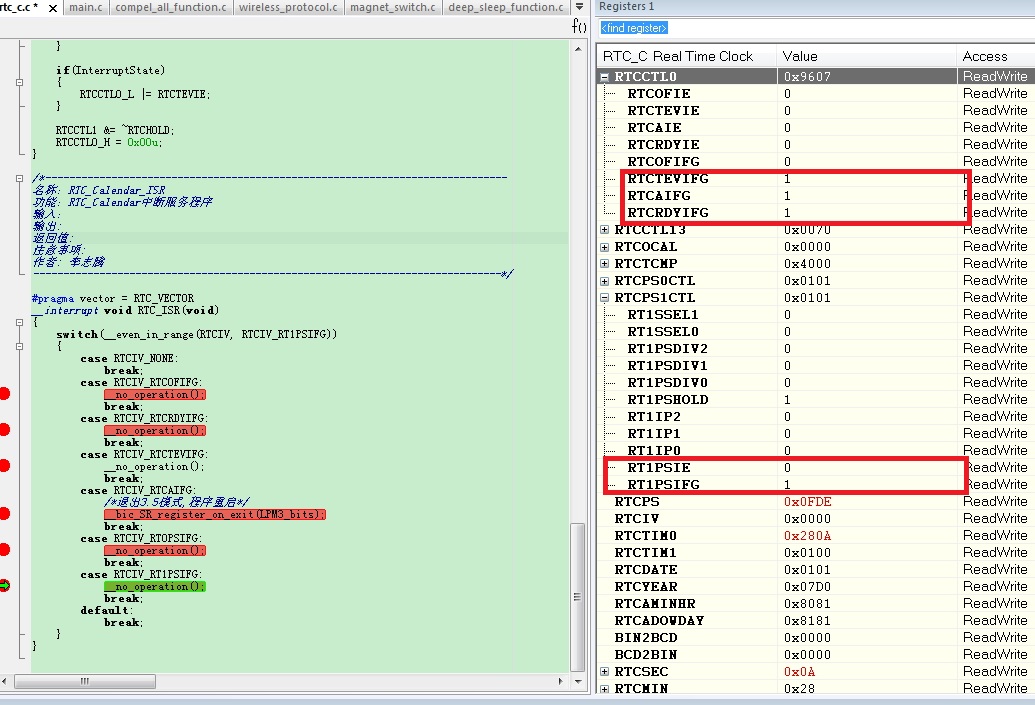Expand the RTCCTL13 register group
This screenshot has height=705, width=1035.
point(604,230)
